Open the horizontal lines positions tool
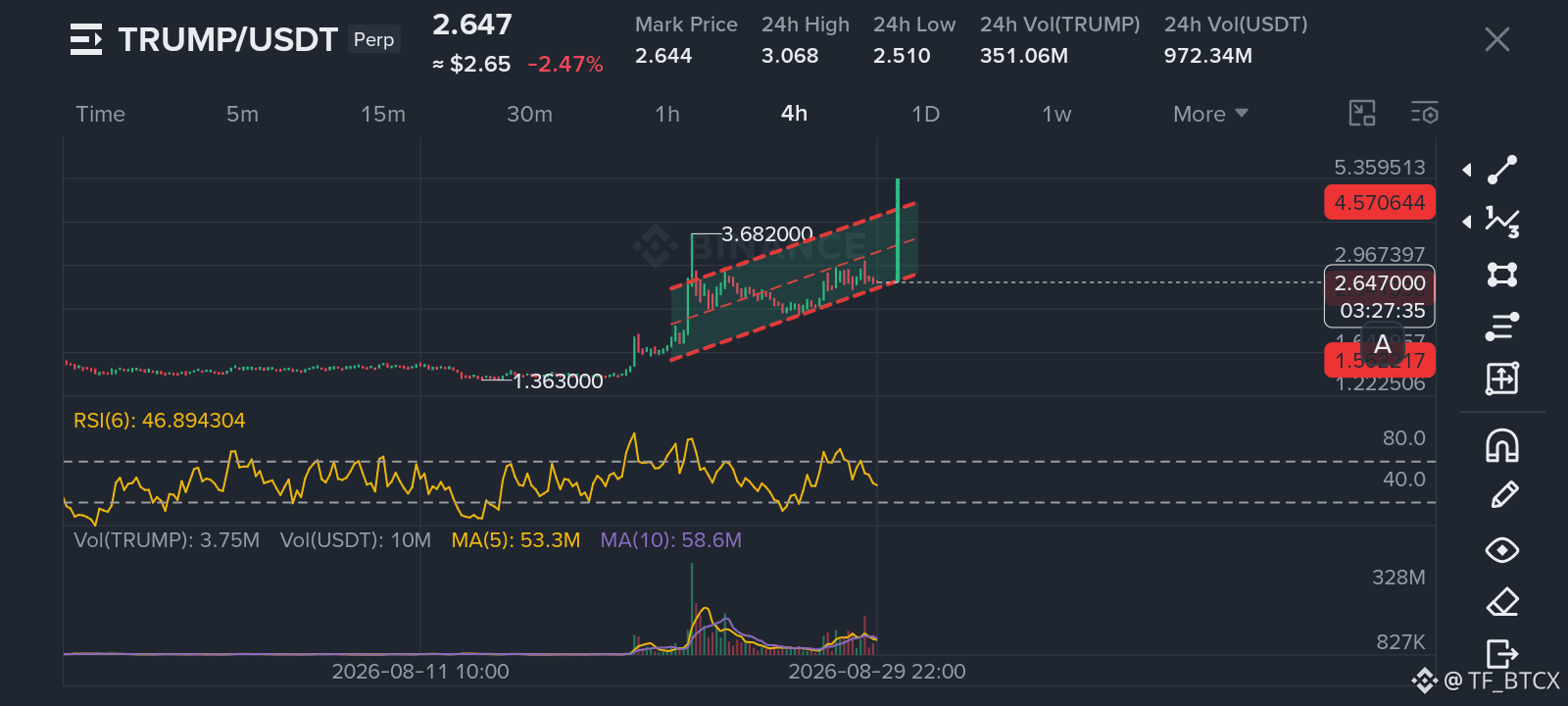Image resolution: width=1568 pixels, height=706 pixels. point(1502,327)
